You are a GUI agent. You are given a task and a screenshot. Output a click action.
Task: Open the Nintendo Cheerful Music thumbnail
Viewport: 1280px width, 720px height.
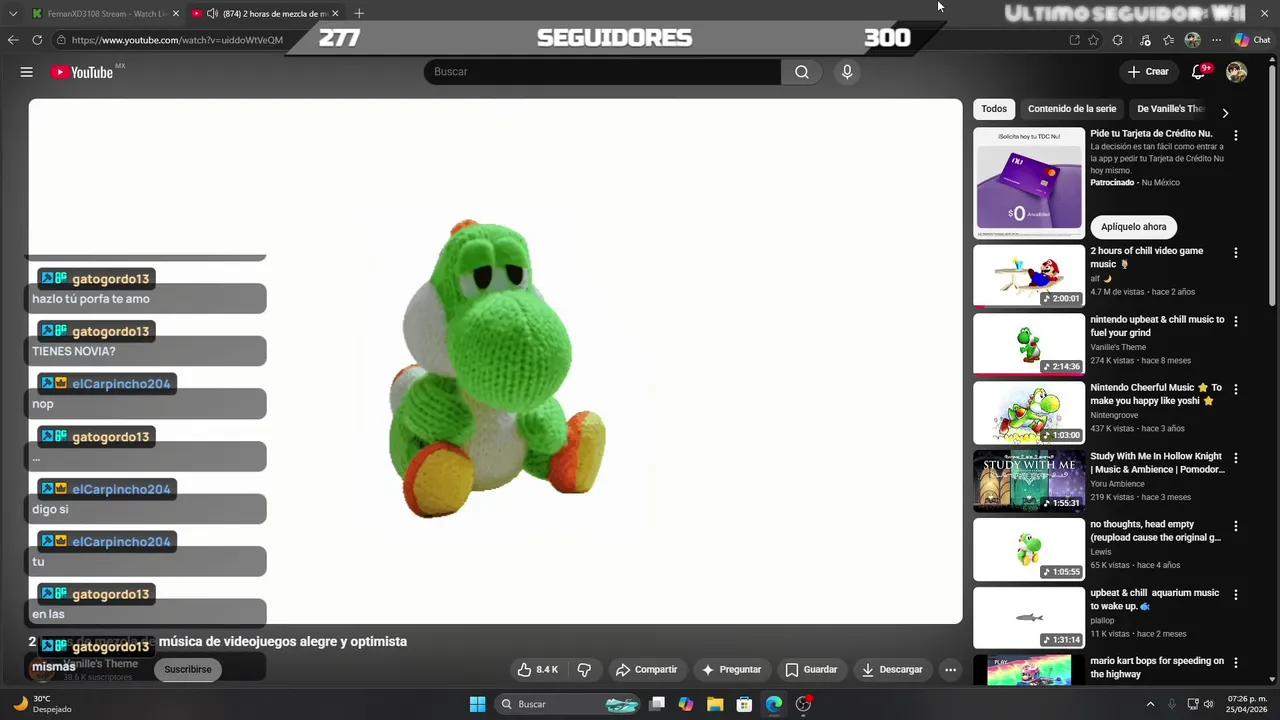point(1029,412)
